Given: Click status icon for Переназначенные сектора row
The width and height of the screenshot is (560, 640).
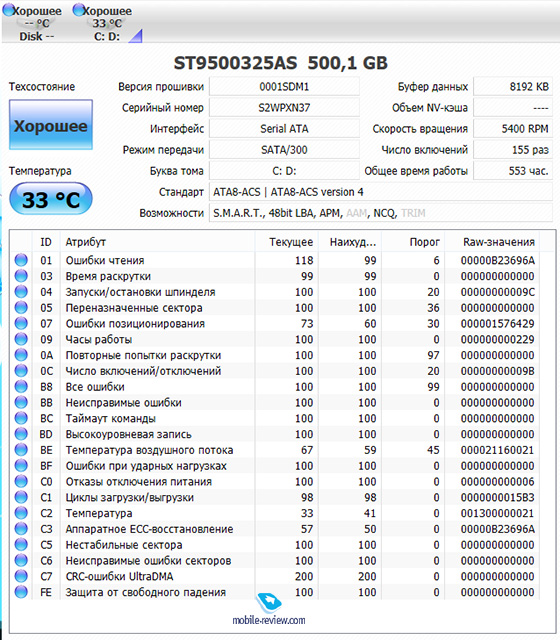Looking at the screenshot, I should (21, 307).
